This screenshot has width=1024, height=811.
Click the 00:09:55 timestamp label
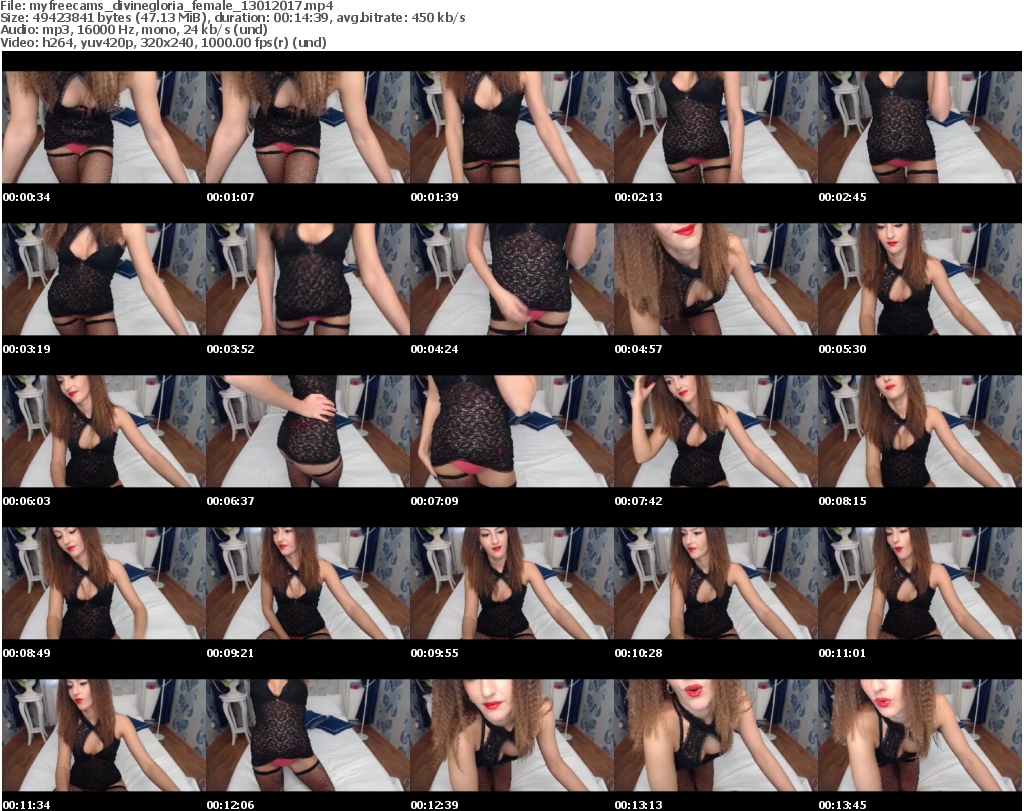pyautogui.click(x=434, y=653)
